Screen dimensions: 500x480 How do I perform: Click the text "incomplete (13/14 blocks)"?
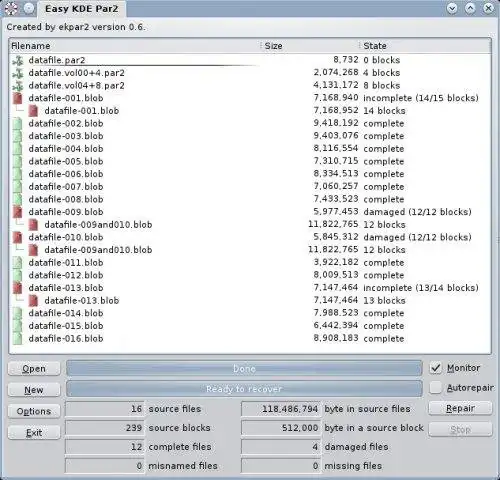pyautogui.click(x=421, y=288)
